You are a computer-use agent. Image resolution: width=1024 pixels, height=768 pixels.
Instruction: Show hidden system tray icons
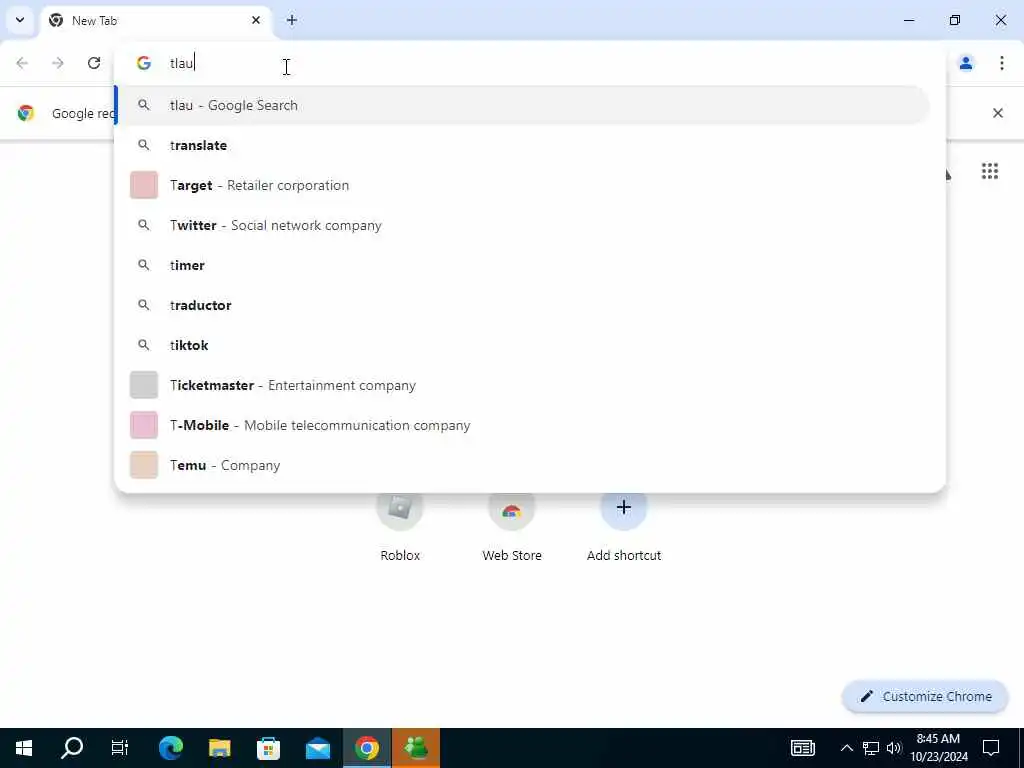coord(846,748)
